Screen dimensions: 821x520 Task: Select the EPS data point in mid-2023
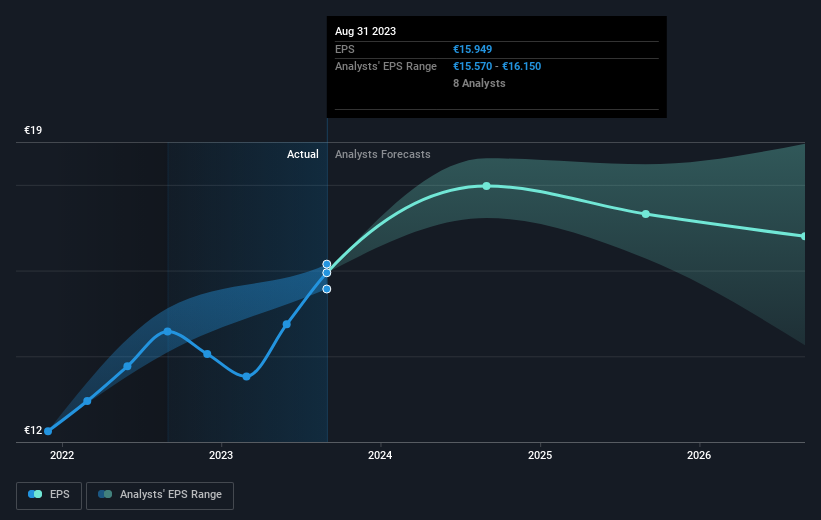(286, 324)
